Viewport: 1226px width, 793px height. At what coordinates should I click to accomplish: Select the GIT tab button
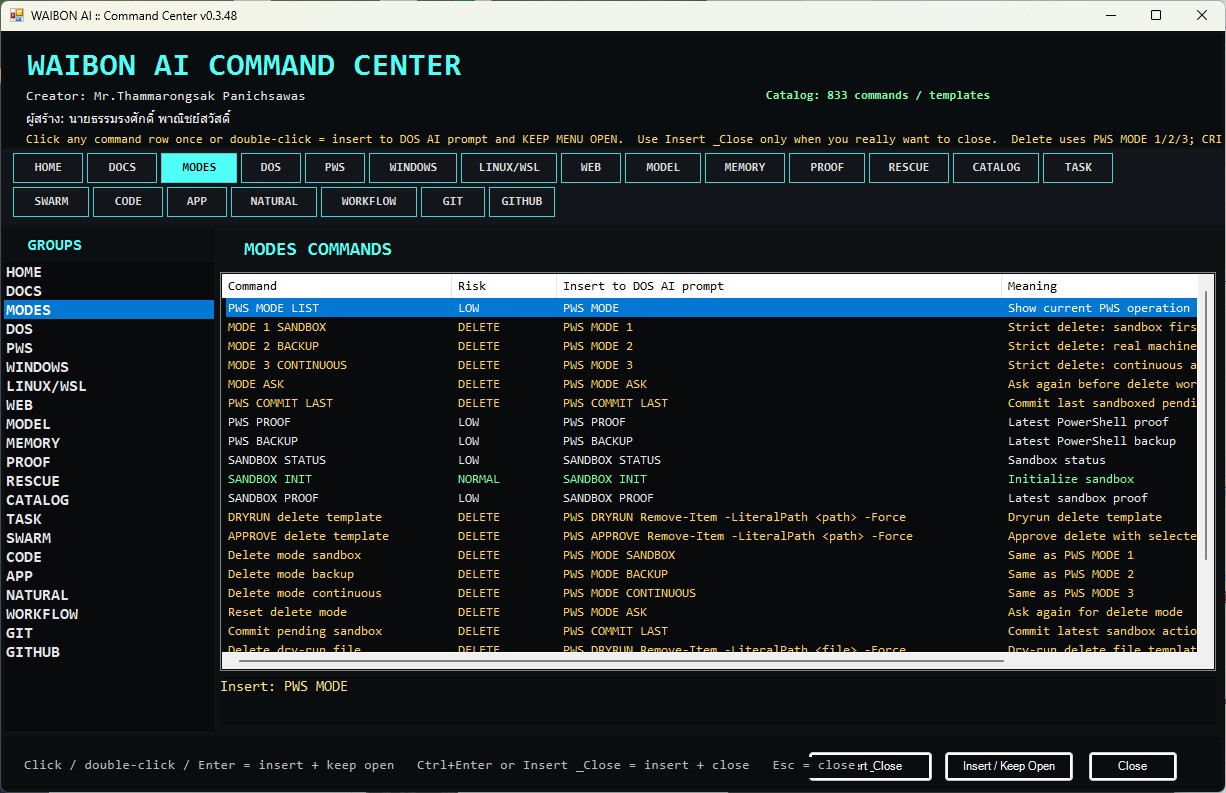[x=453, y=202]
